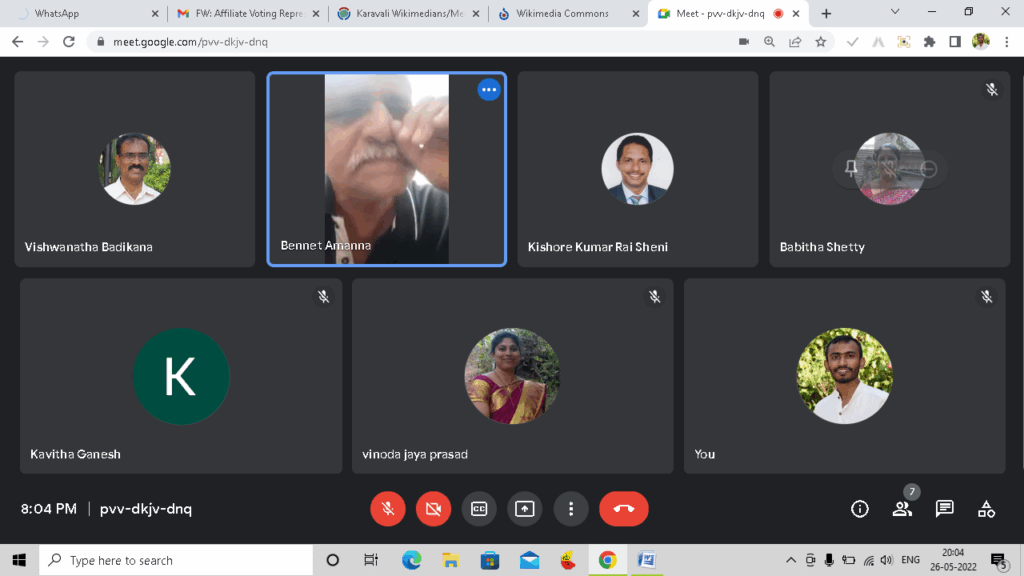Reload the Meet page
The height and width of the screenshot is (576, 1024).
pyautogui.click(x=69, y=42)
